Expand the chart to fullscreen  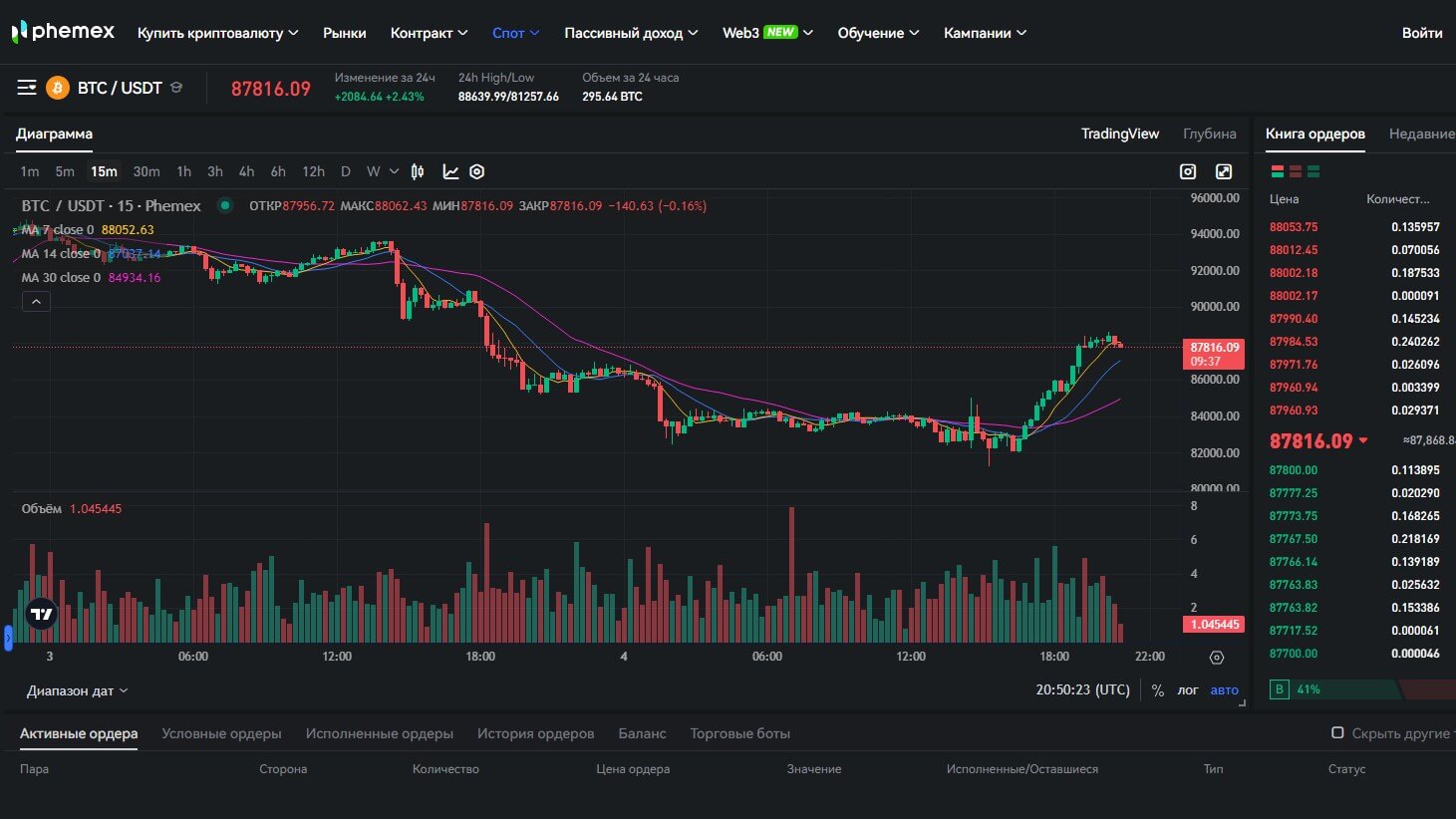[1224, 171]
